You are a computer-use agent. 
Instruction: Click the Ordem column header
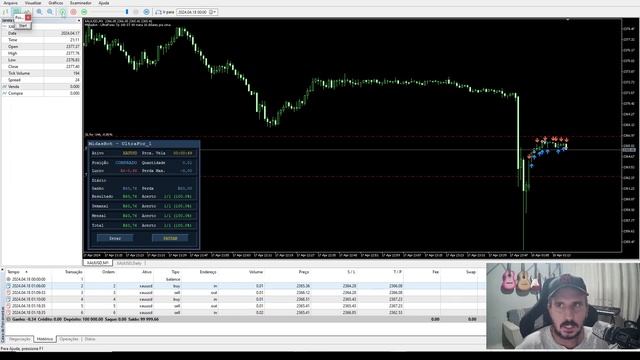coord(108,272)
